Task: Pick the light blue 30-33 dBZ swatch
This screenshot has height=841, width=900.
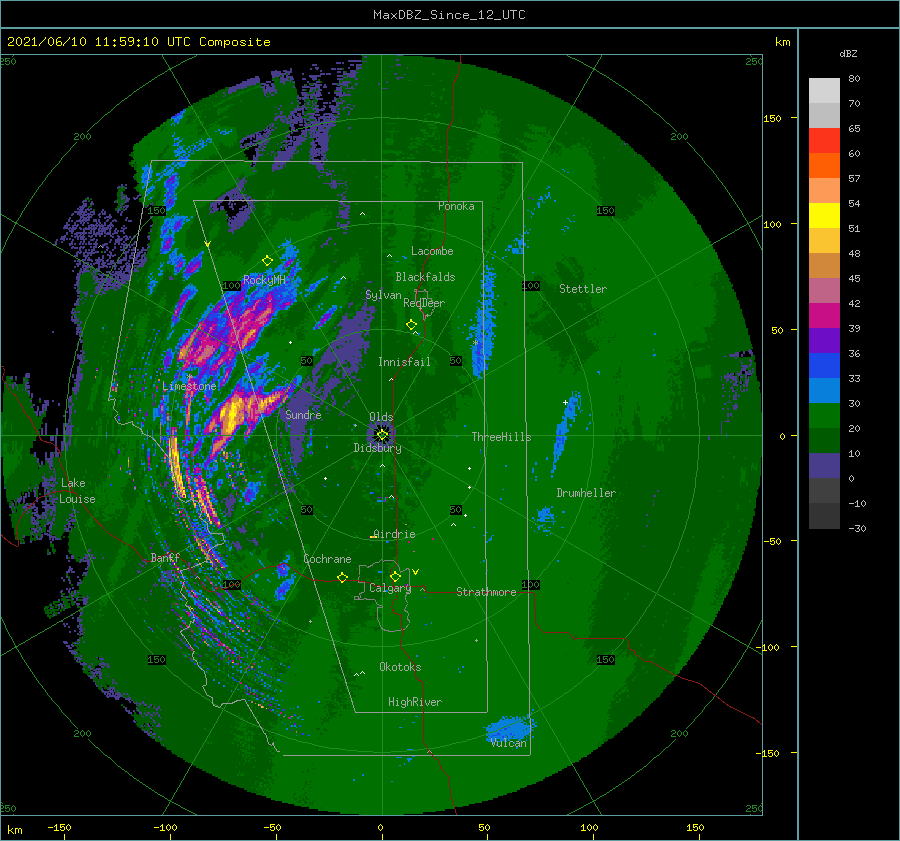Action: [824, 391]
